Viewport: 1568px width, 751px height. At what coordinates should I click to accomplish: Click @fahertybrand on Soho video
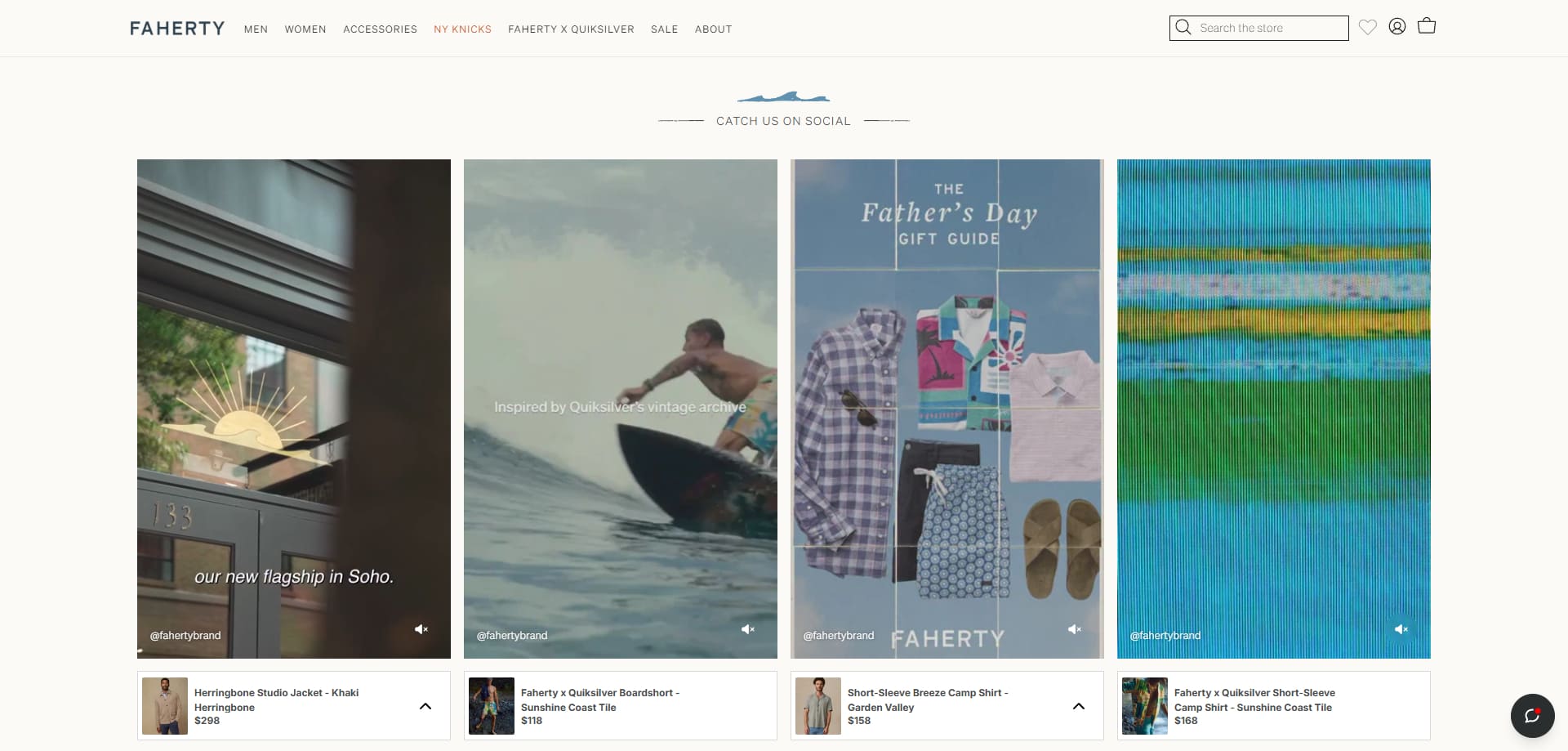point(185,635)
